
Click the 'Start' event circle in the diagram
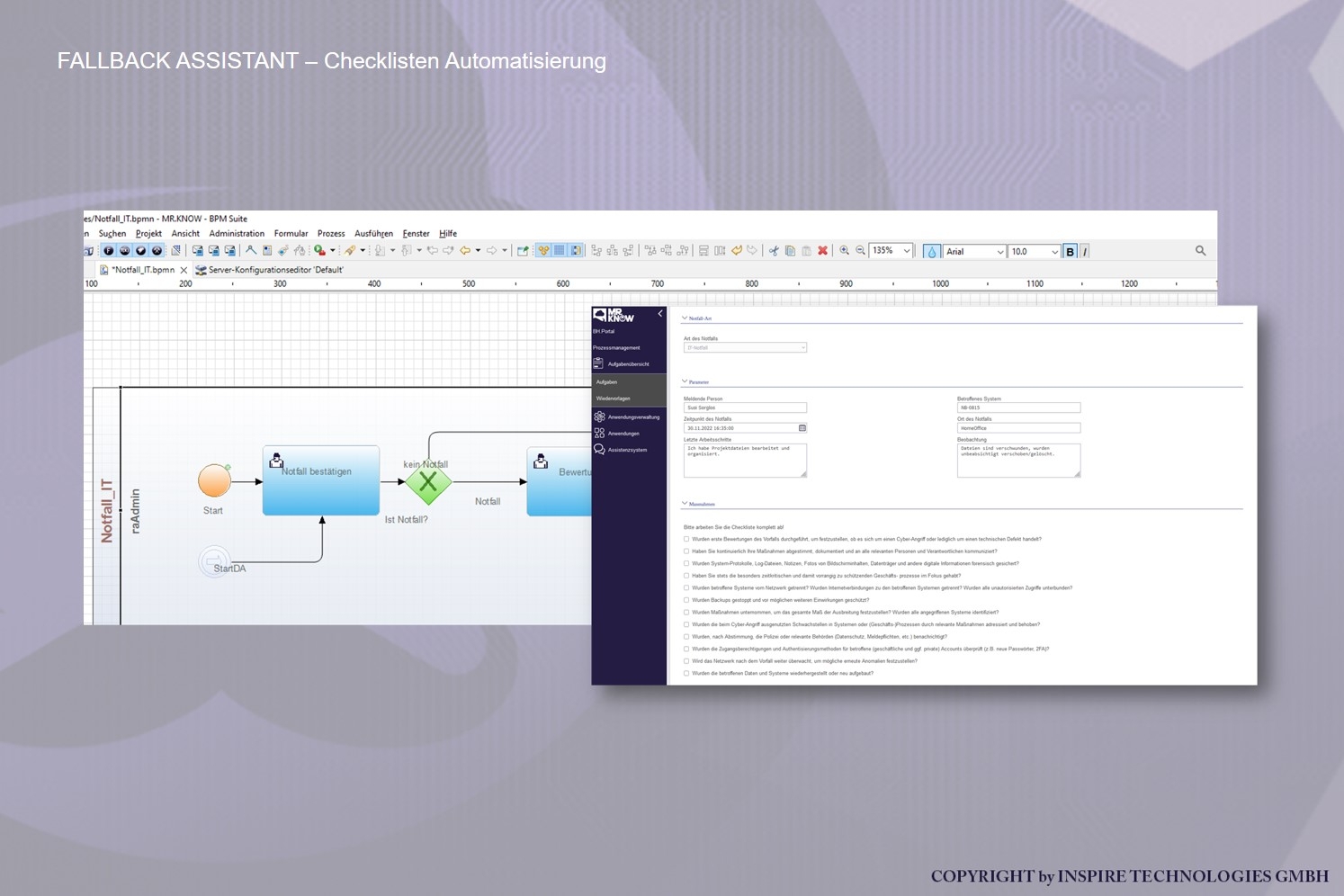(214, 480)
